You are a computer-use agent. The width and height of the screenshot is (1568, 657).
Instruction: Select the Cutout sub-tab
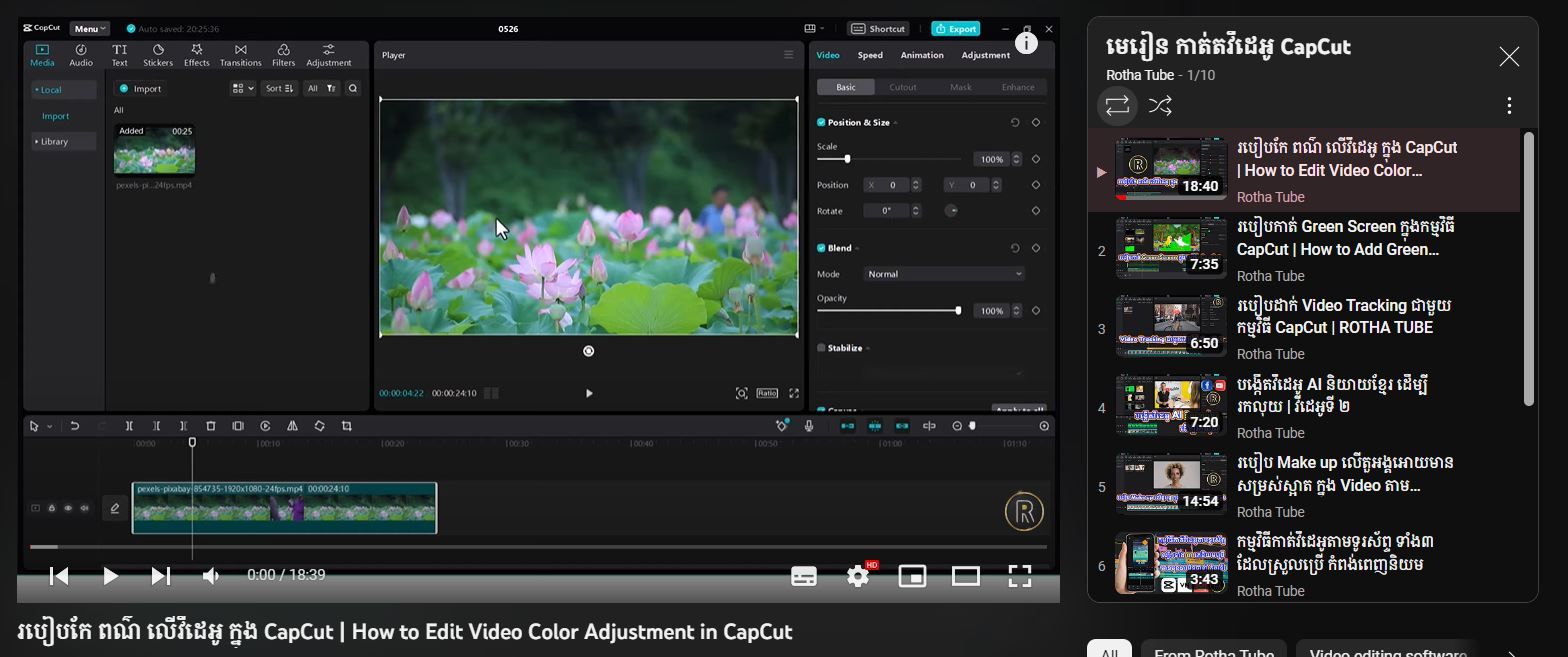(903, 87)
